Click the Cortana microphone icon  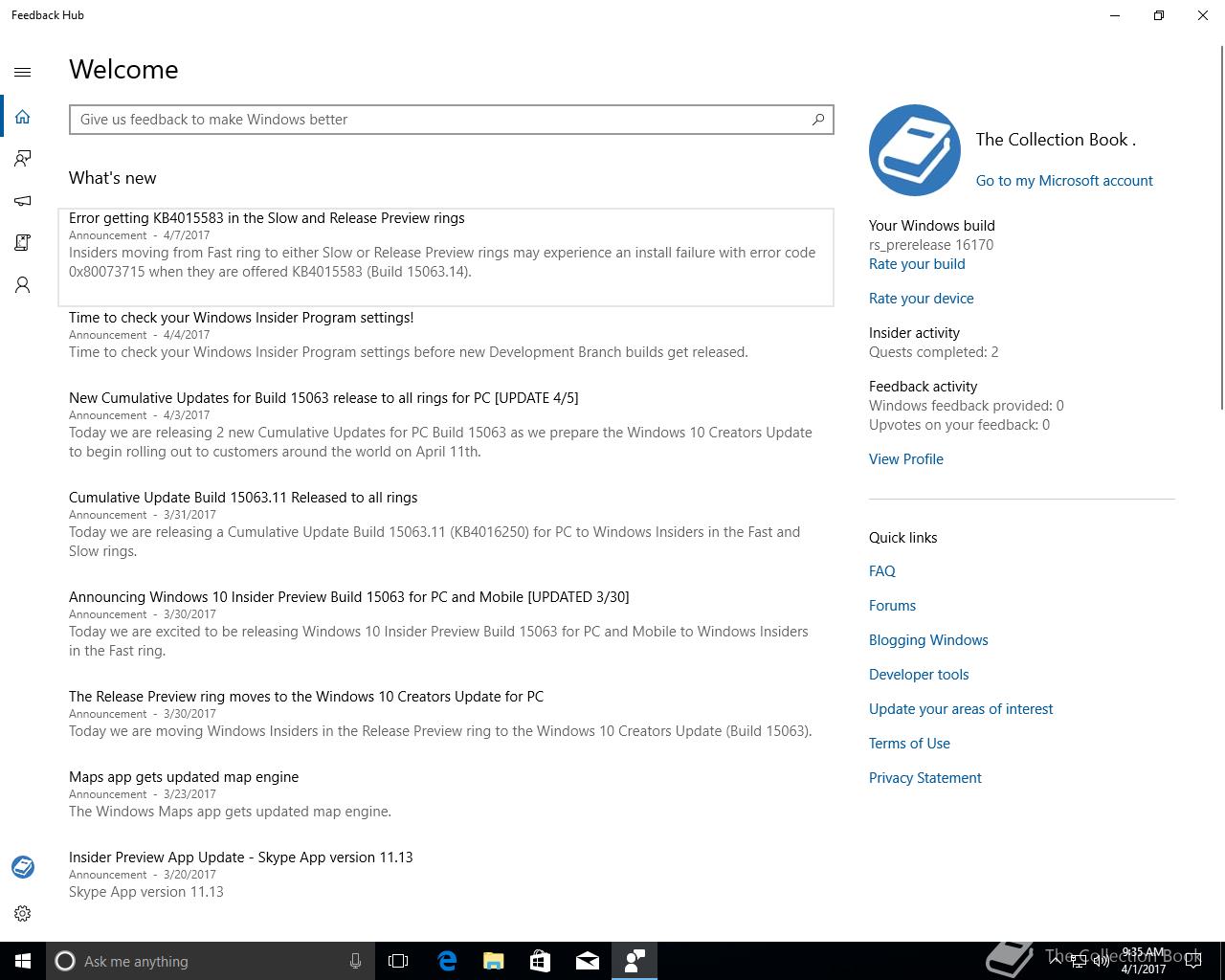[x=355, y=961]
